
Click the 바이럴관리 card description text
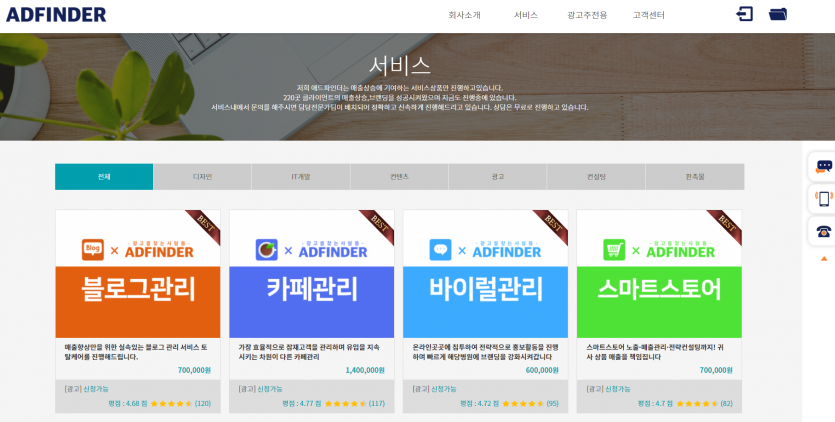click(482, 352)
